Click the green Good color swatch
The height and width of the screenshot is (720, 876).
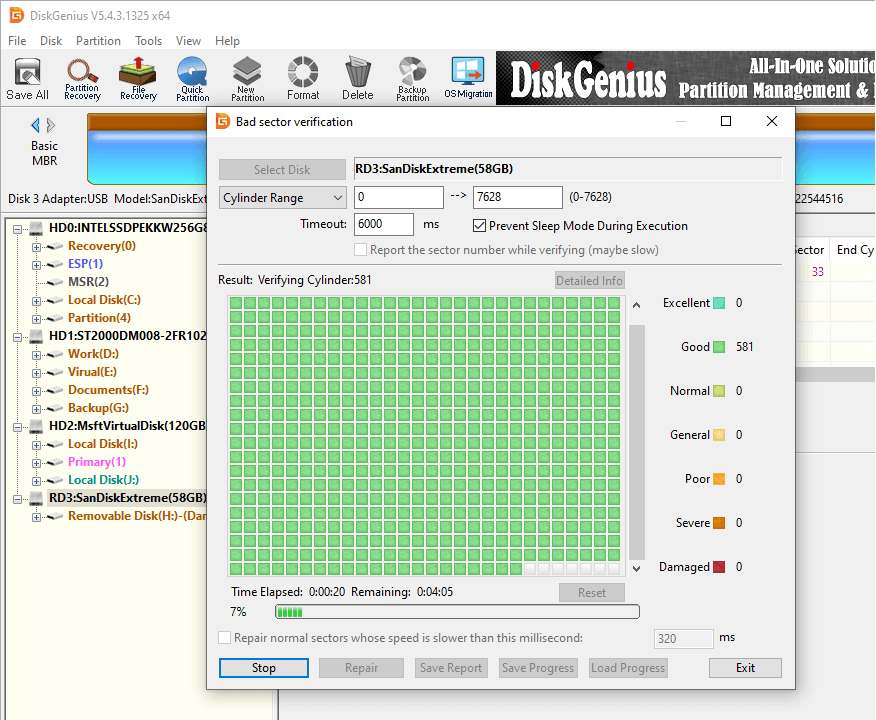[719, 347]
